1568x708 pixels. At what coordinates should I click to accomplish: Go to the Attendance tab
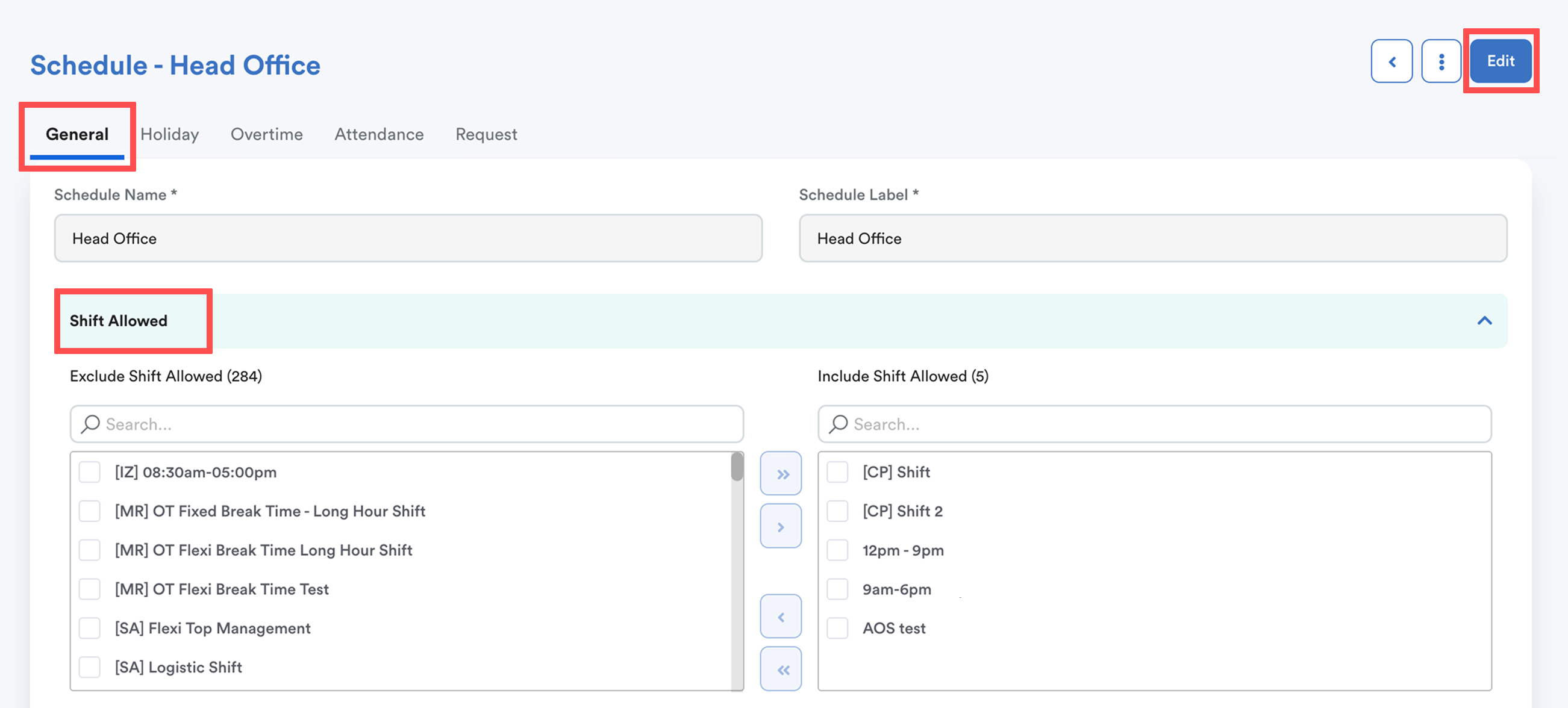[x=379, y=134]
